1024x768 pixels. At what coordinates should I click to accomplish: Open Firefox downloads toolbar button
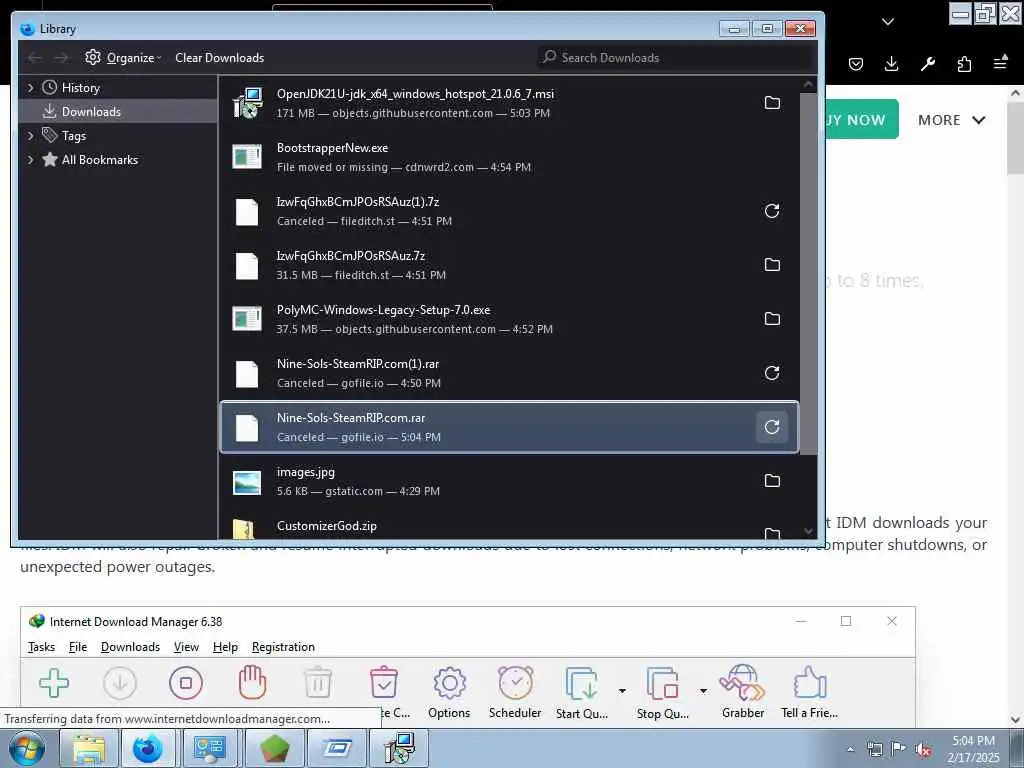click(x=891, y=63)
